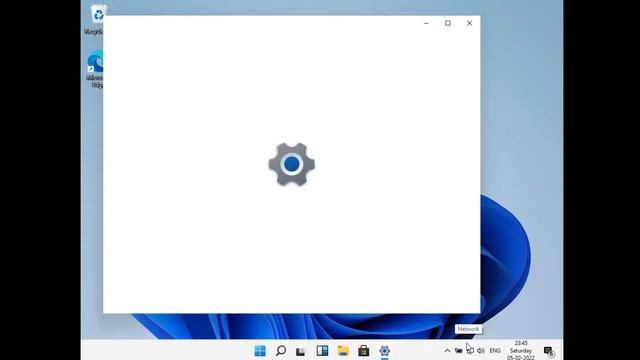Show hidden system tray icons
Image resolution: width=640 pixels, height=360 pixels.
click(447, 351)
